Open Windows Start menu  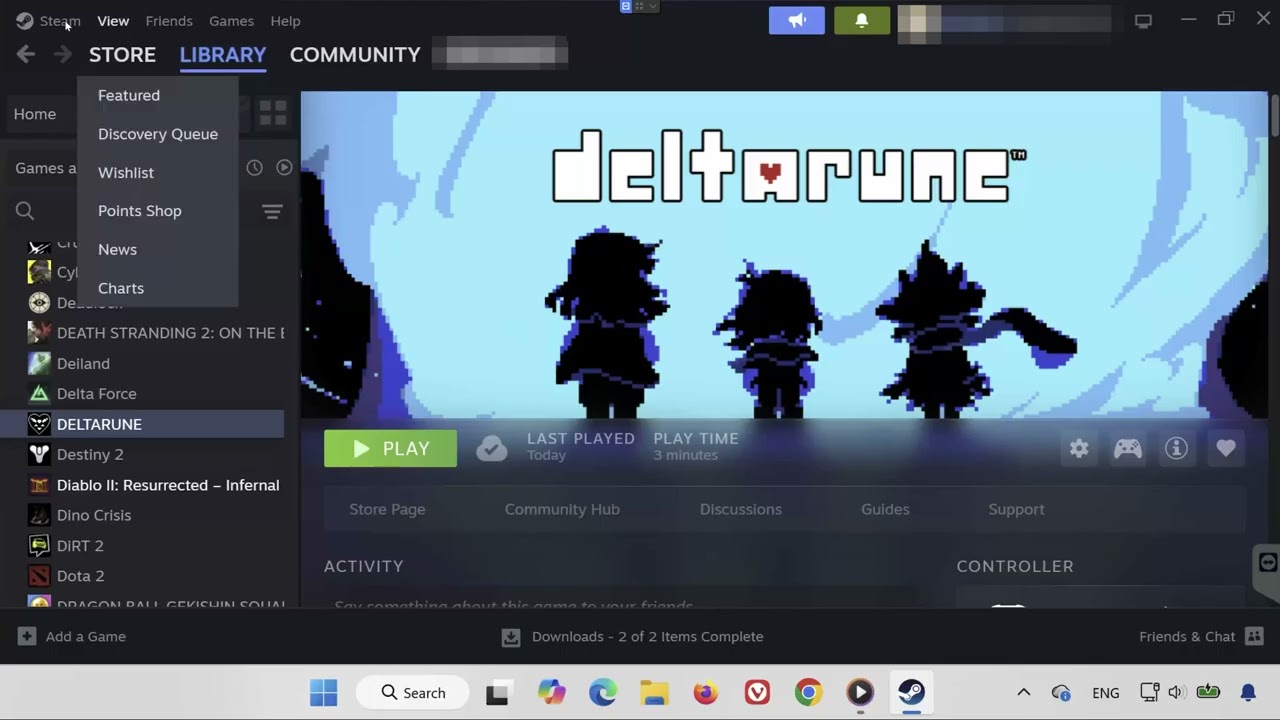point(323,693)
